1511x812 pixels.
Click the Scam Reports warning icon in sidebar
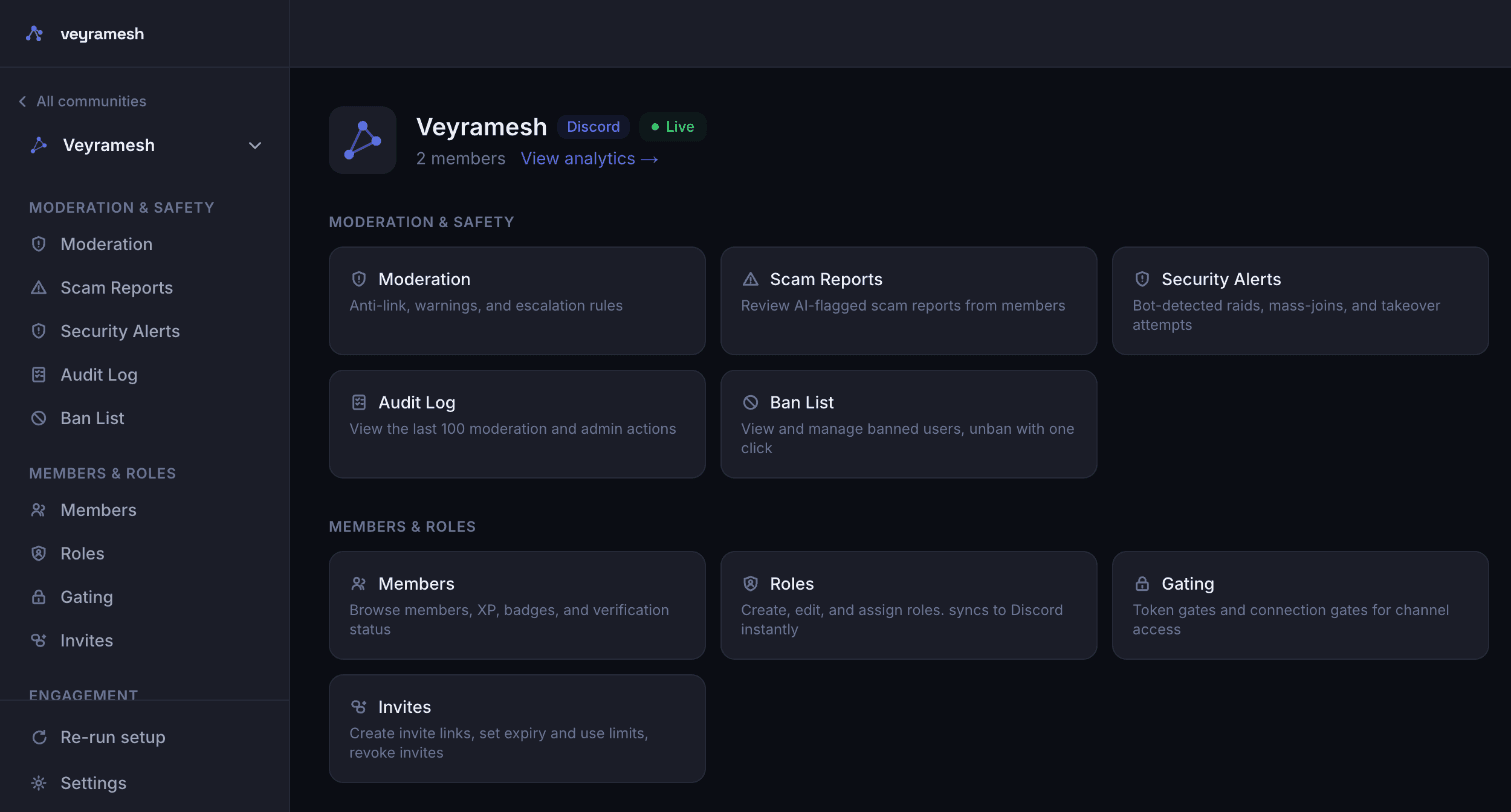pyautogui.click(x=39, y=288)
